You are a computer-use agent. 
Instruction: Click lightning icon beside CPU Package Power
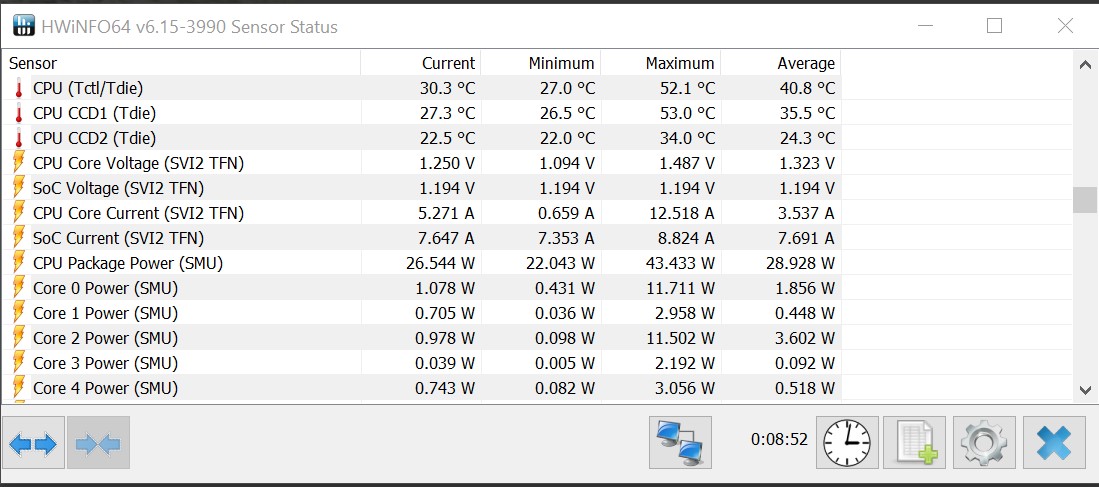[19, 263]
